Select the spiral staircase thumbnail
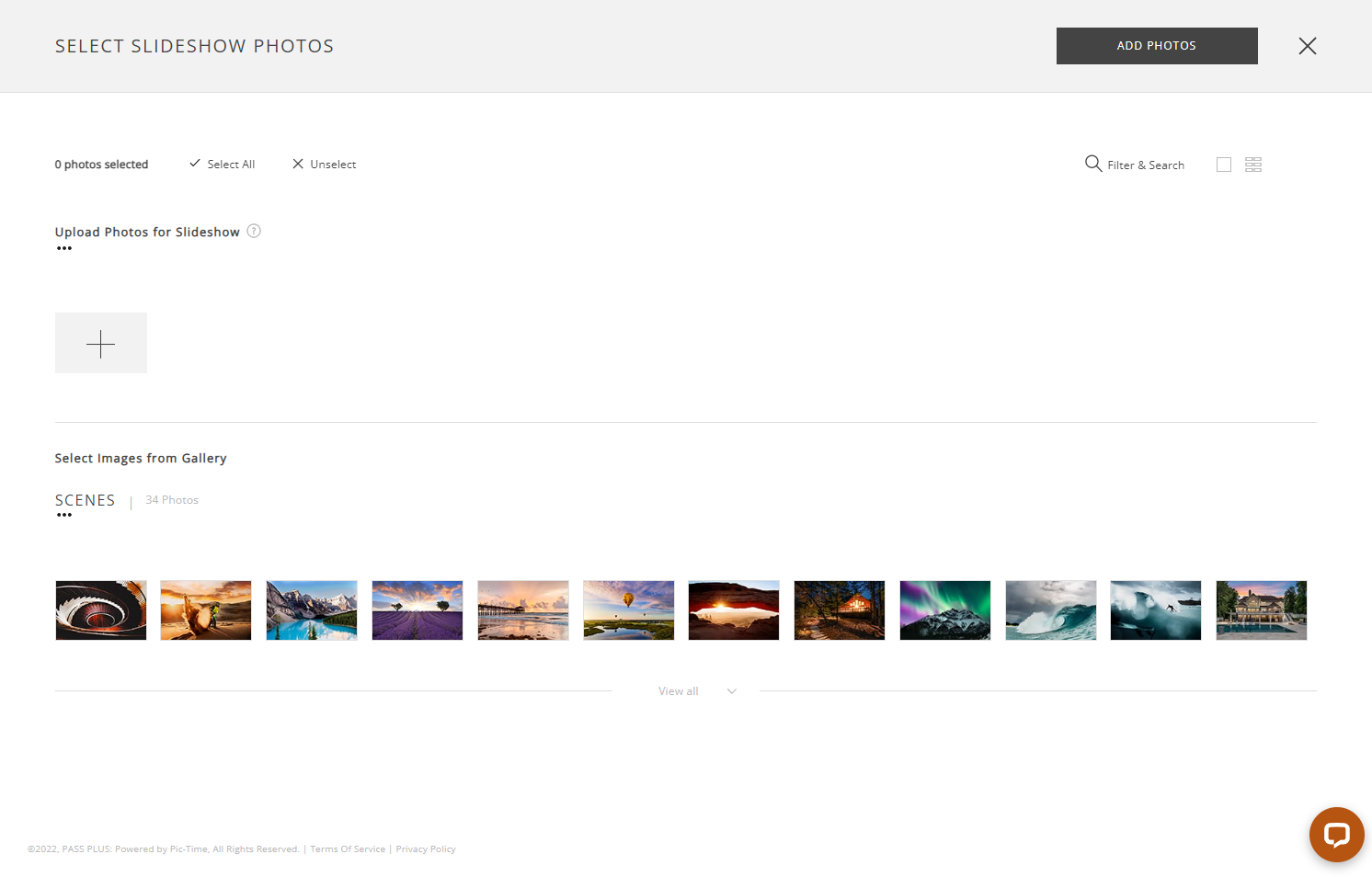The width and height of the screenshot is (1372, 877). [101, 610]
